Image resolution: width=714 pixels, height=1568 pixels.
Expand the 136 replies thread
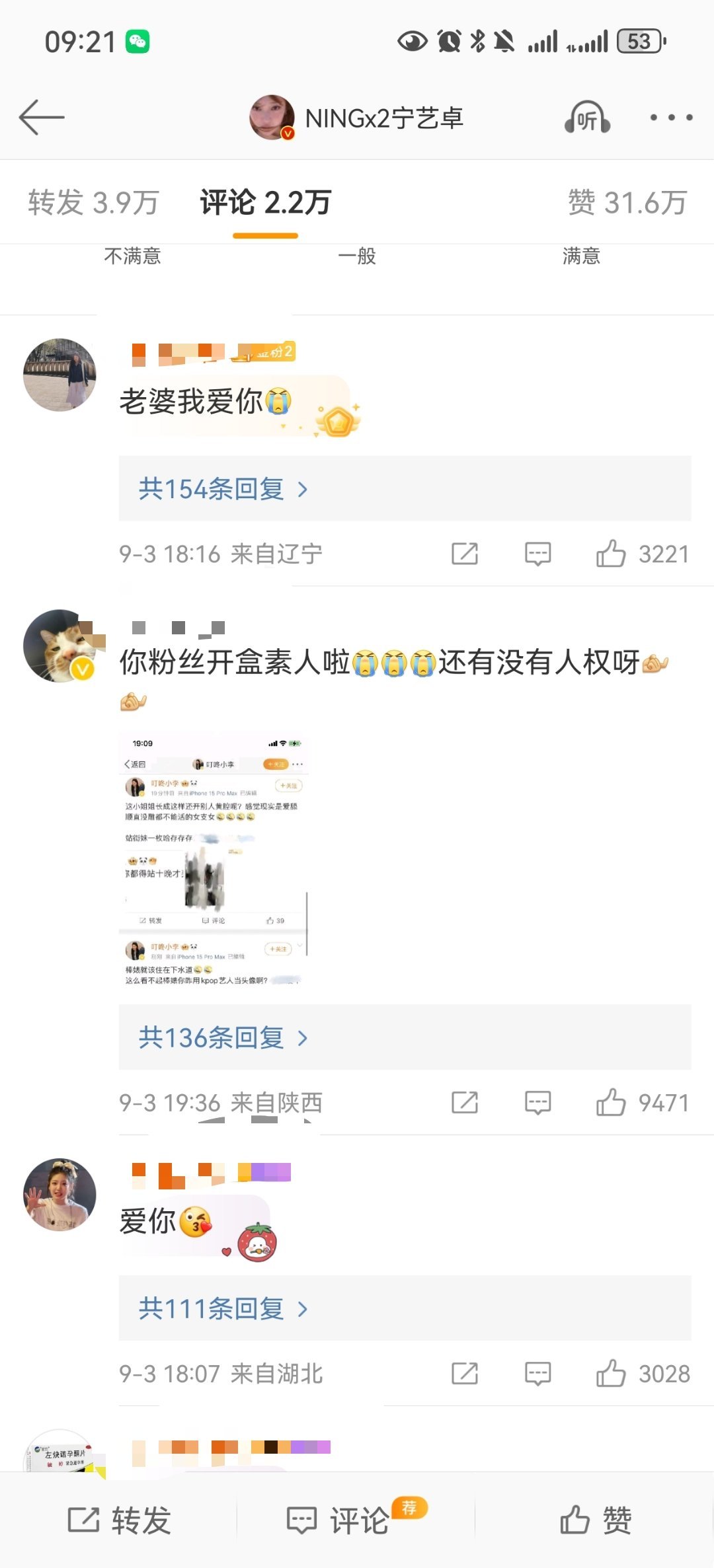(x=405, y=1037)
